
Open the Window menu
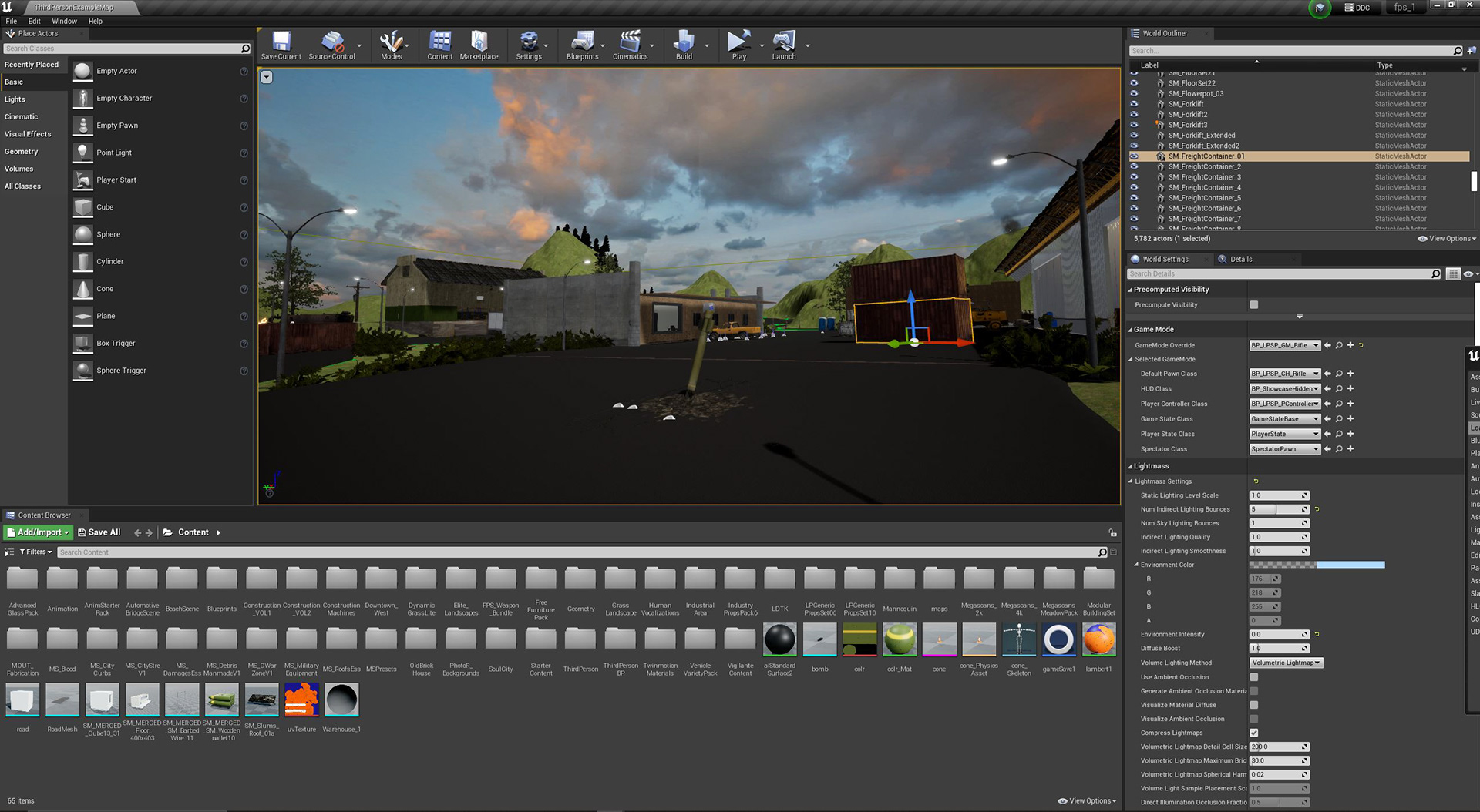pyautogui.click(x=64, y=21)
